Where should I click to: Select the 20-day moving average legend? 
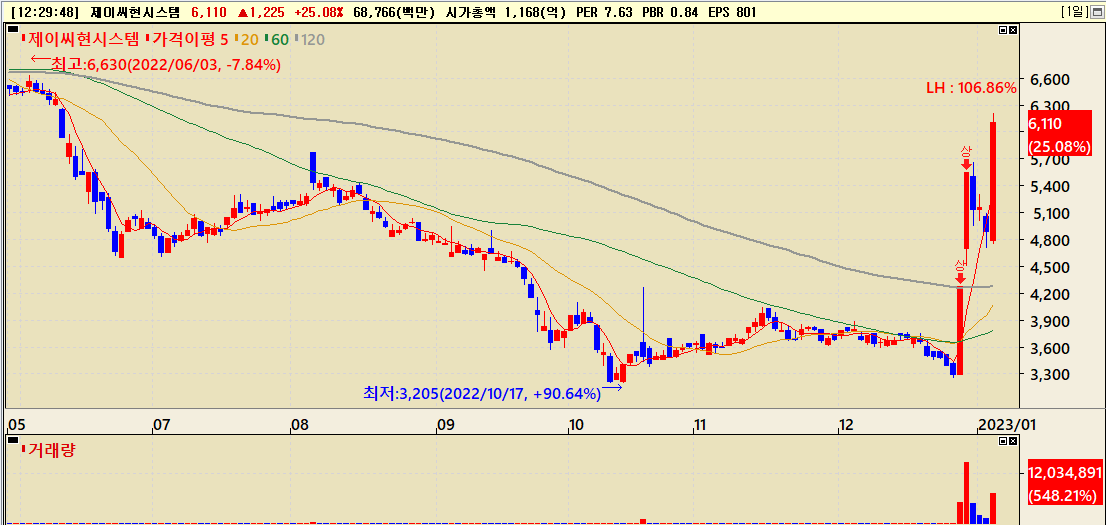pyautogui.click(x=248, y=40)
